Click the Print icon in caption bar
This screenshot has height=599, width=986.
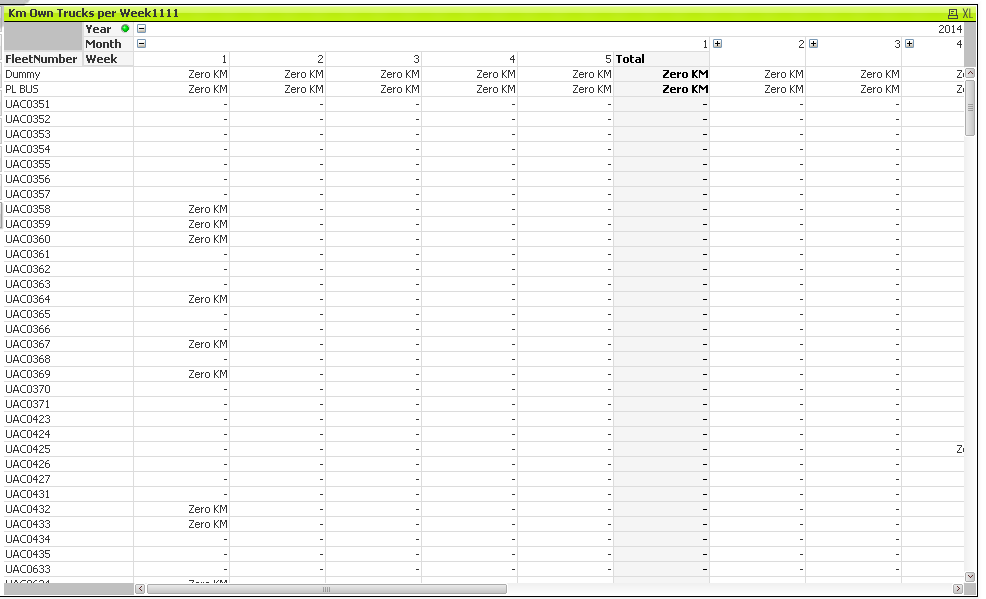953,13
